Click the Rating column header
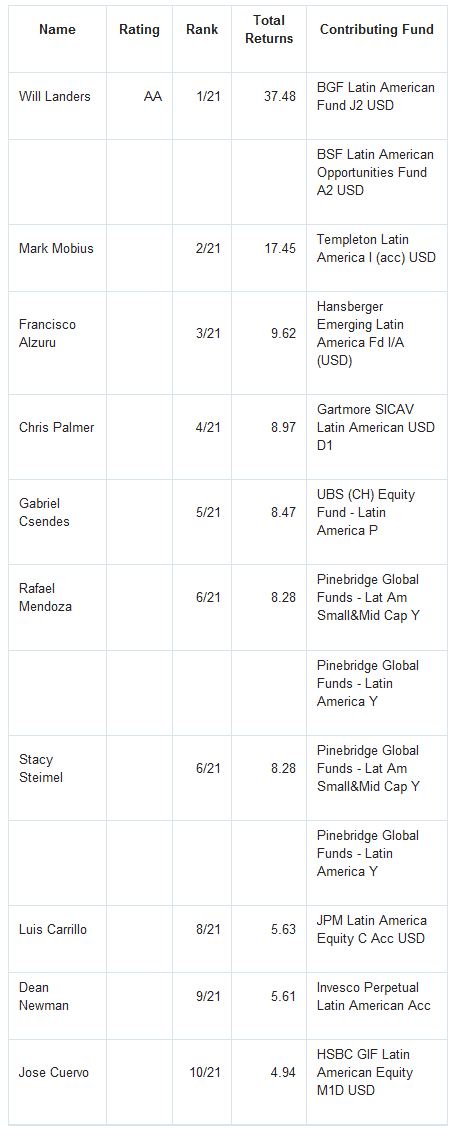This screenshot has width=460, height=1130. tap(139, 30)
